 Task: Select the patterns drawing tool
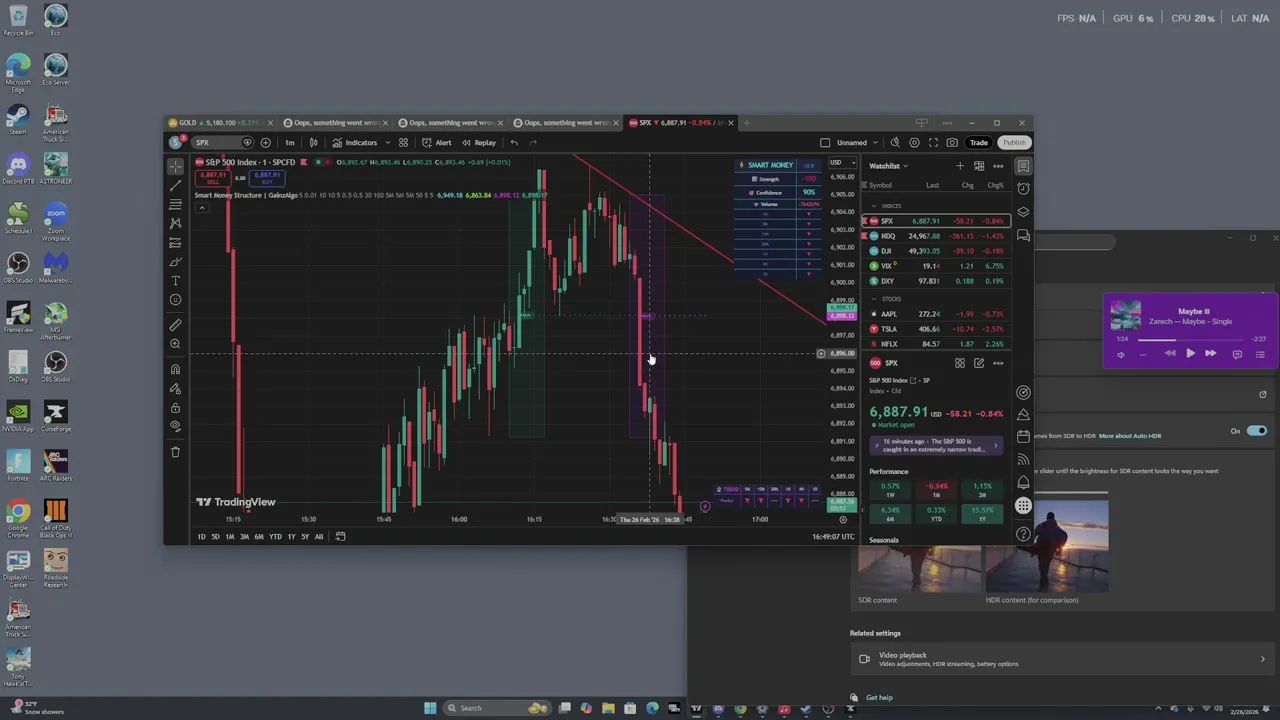[x=176, y=223]
